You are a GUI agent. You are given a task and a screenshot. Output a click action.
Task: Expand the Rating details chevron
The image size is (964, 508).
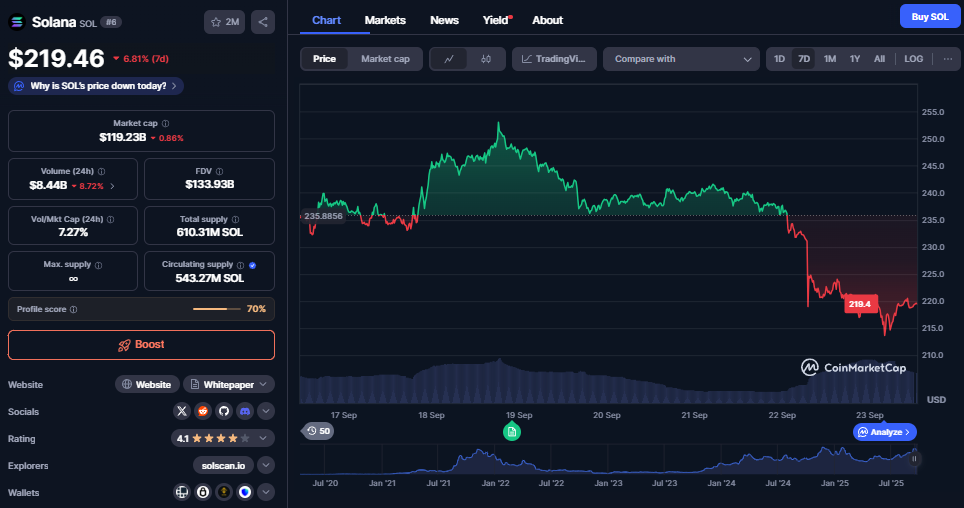point(263,439)
